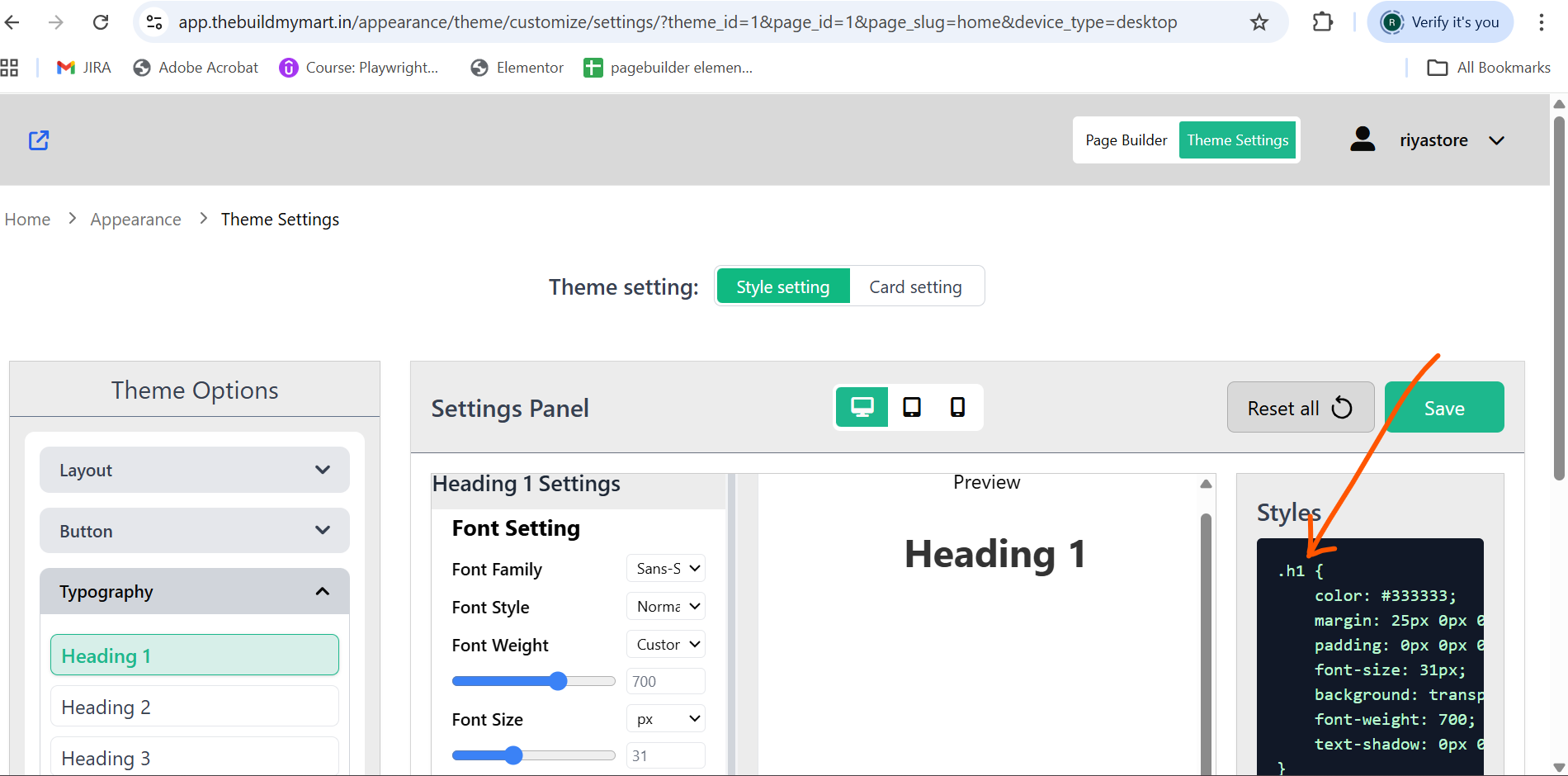Go to Home breadcrumb
The width and height of the screenshot is (1568, 776).
(x=27, y=220)
